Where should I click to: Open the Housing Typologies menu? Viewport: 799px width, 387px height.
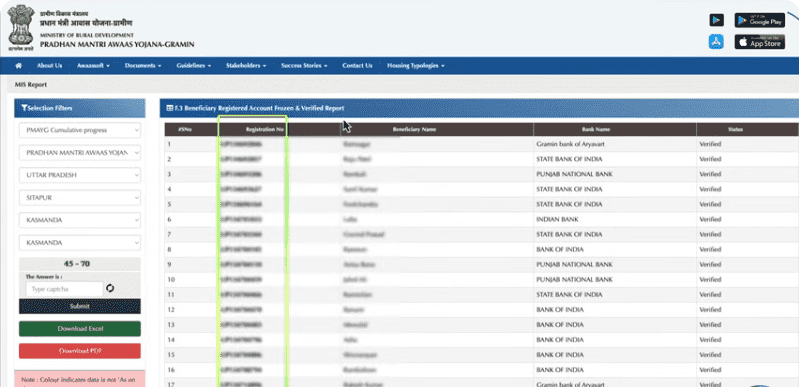click(416, 66)
